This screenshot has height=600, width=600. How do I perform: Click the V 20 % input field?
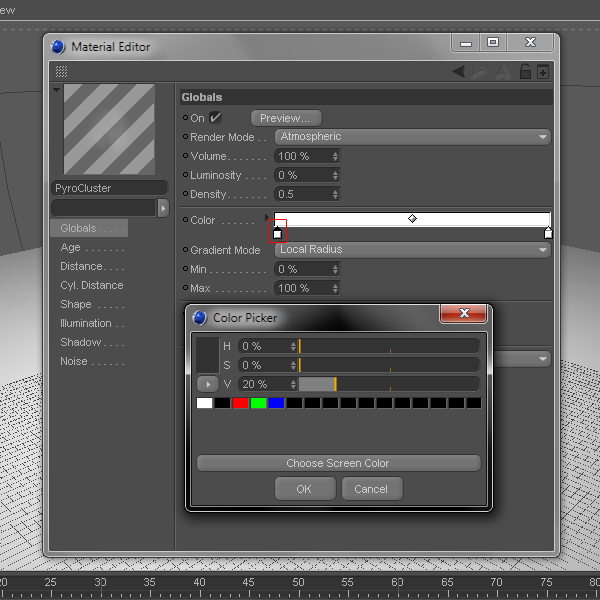coord(265,384)
